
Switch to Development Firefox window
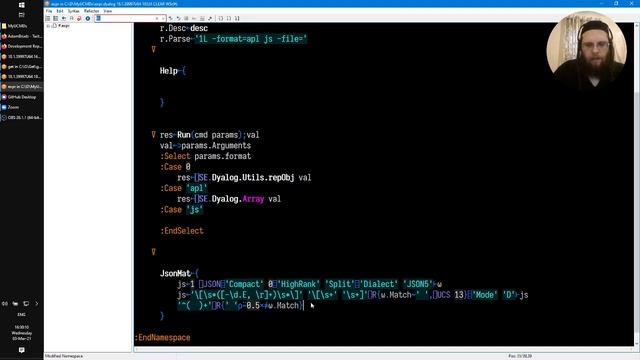click(x=22, y=47)
